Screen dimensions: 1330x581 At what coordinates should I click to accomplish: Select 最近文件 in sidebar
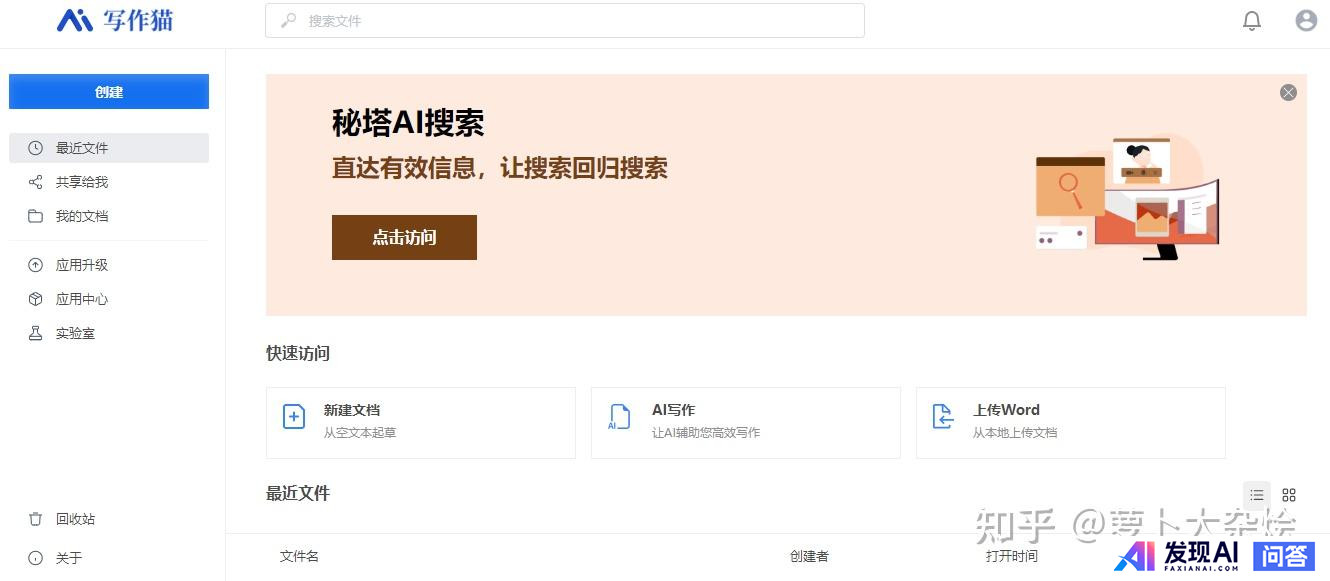(108, 148)
